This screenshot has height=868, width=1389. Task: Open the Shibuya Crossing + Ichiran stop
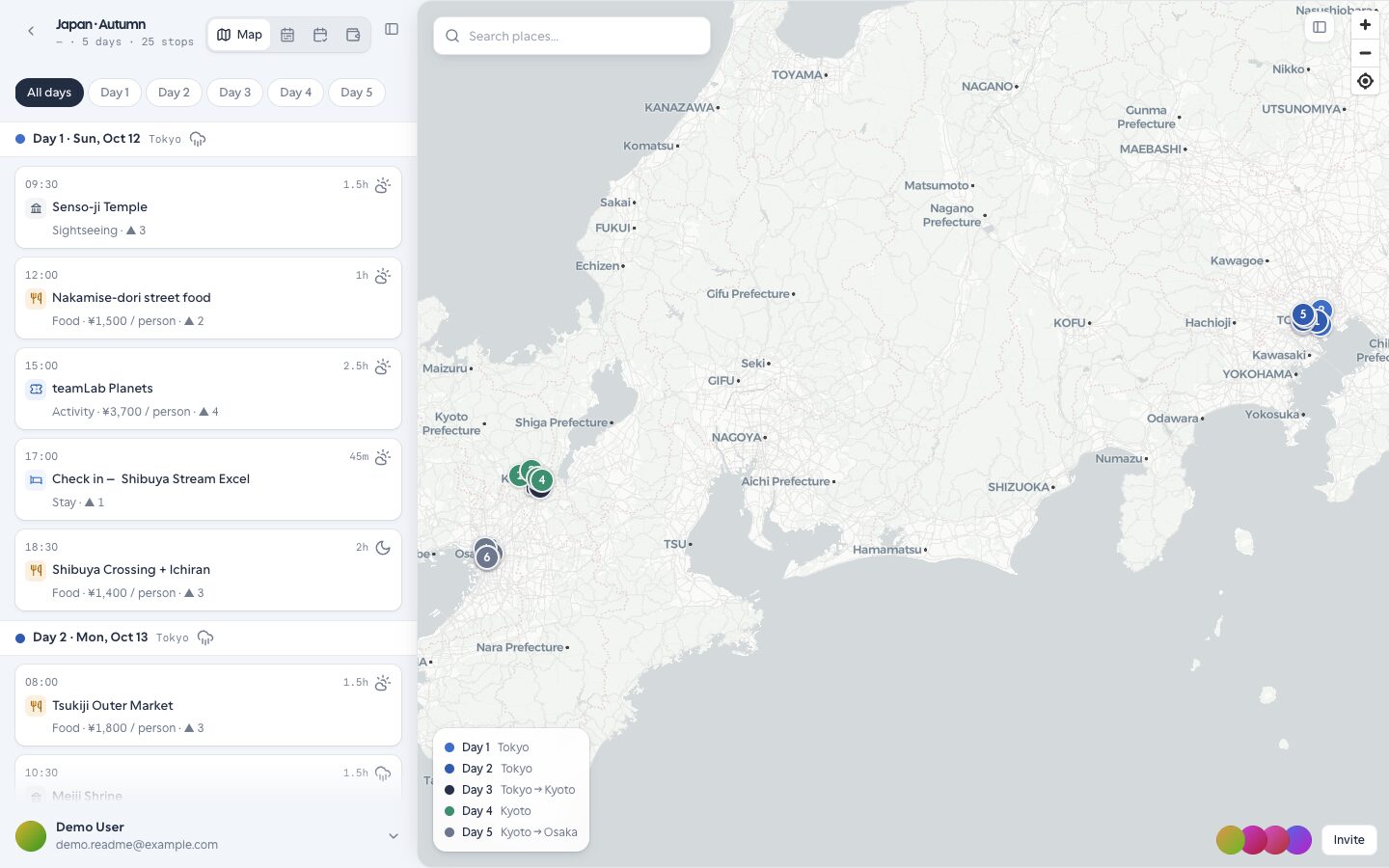(x=208, y=570)
